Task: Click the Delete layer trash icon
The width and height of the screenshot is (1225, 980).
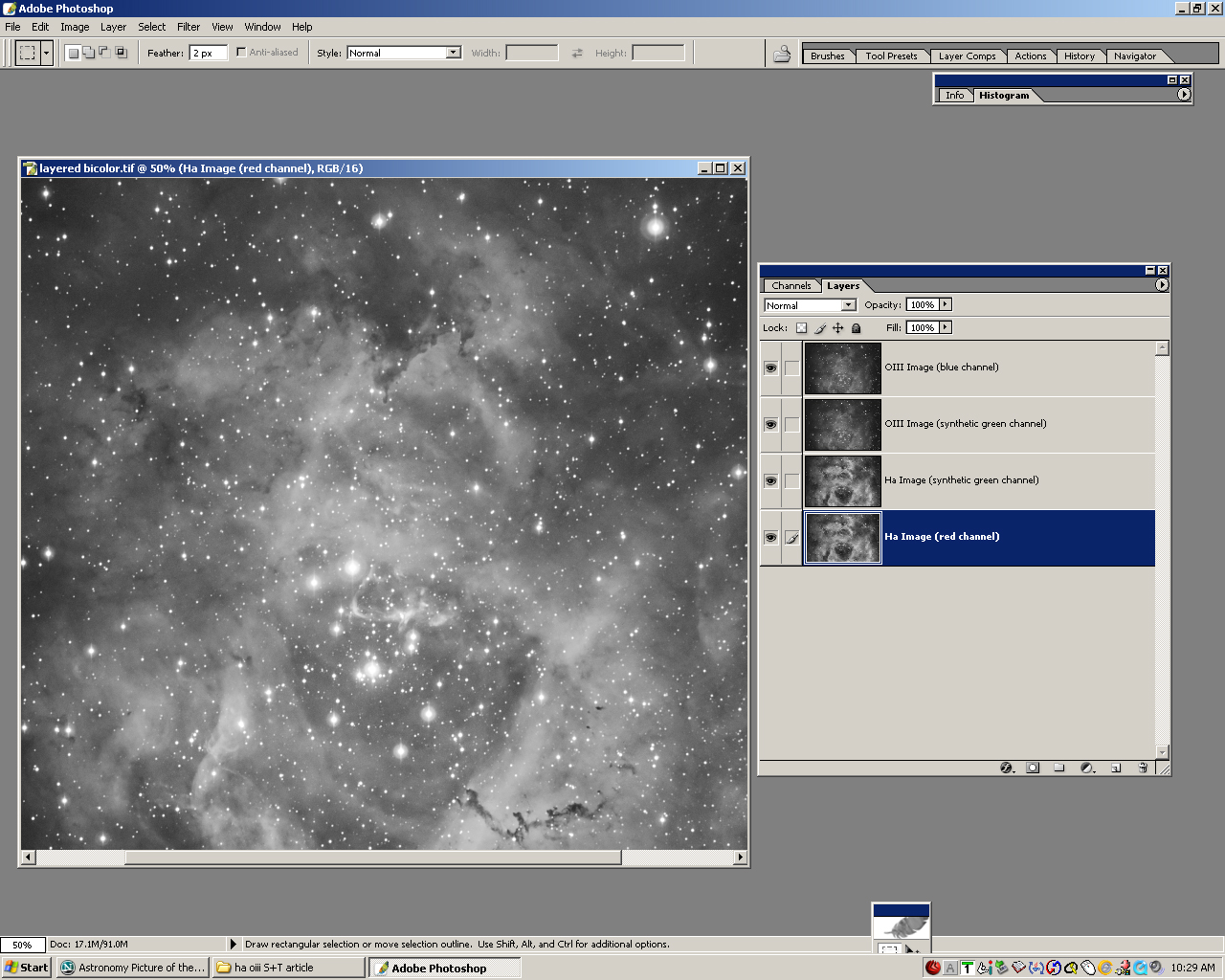Action: coord(1143,768)
